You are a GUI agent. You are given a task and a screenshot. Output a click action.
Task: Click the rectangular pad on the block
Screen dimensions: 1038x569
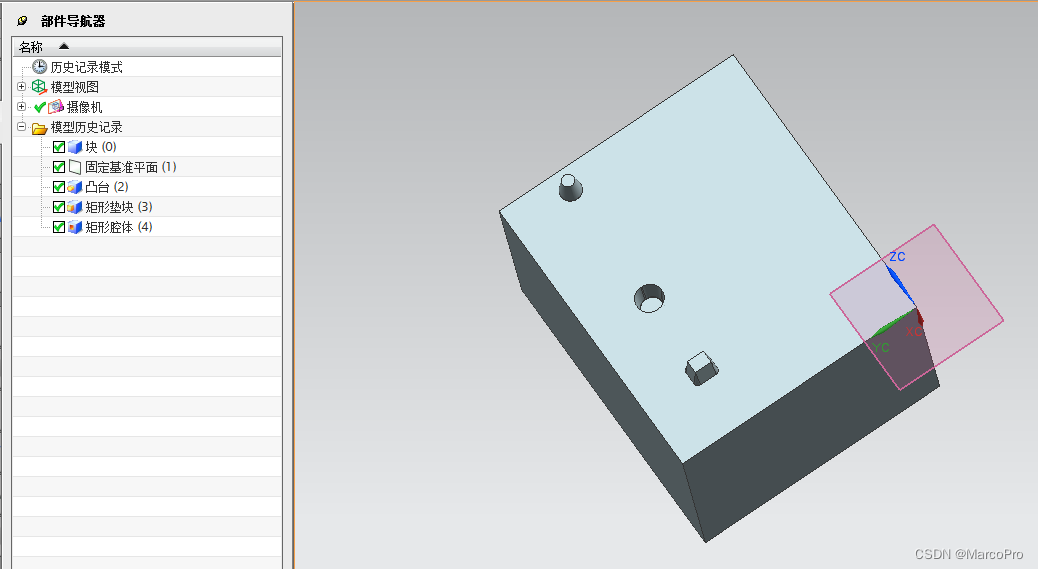coord(702,369)
